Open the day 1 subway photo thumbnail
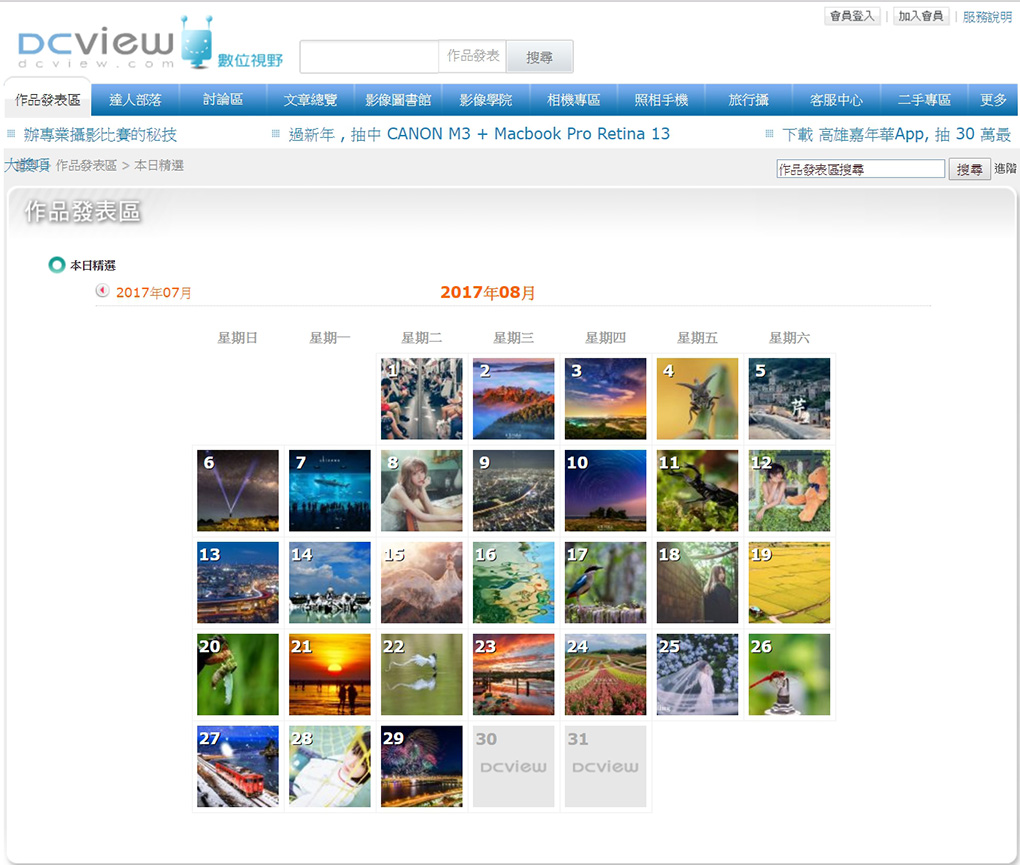 422,399
